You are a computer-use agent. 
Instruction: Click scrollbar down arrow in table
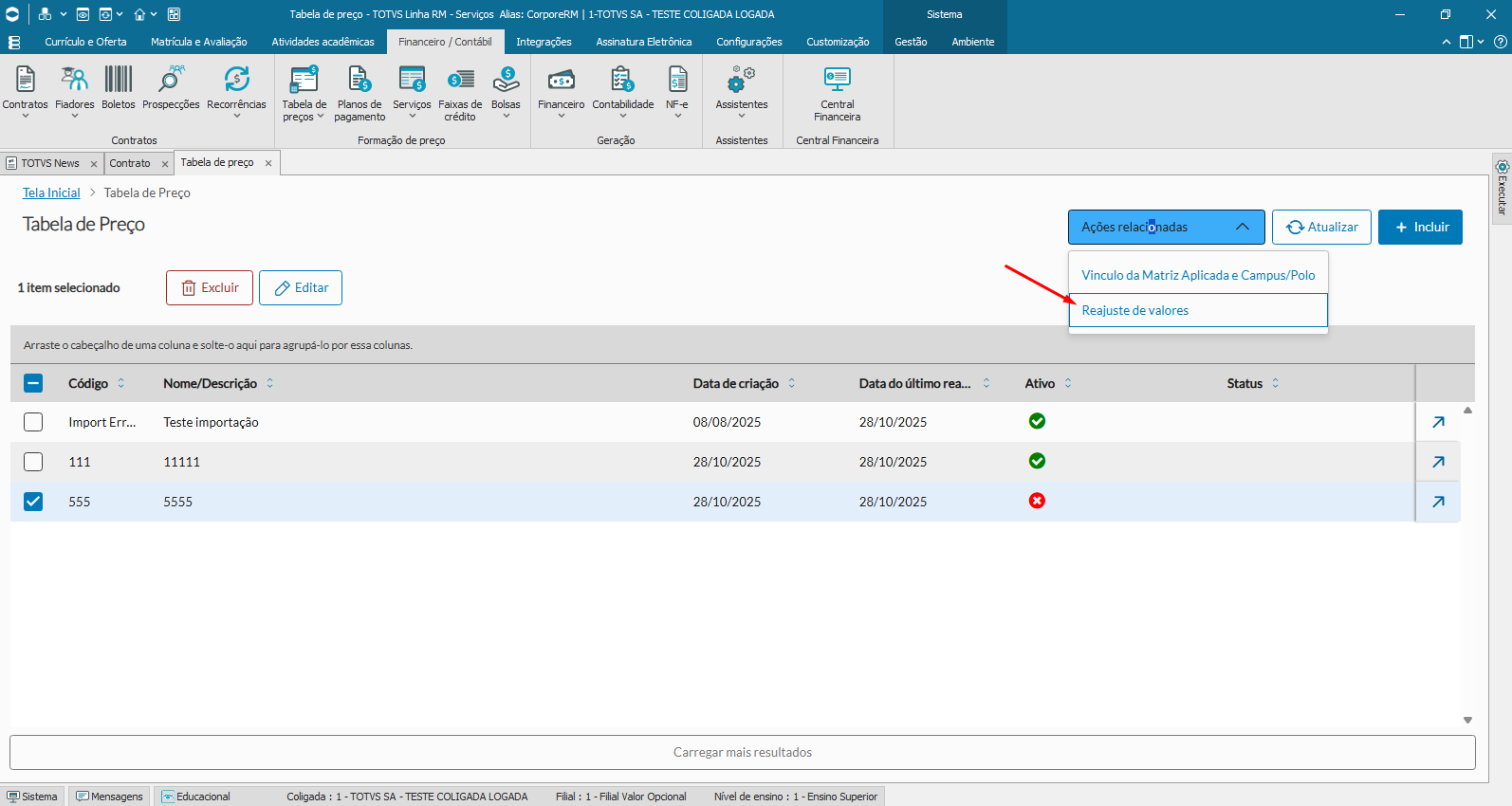(1467, 720)
